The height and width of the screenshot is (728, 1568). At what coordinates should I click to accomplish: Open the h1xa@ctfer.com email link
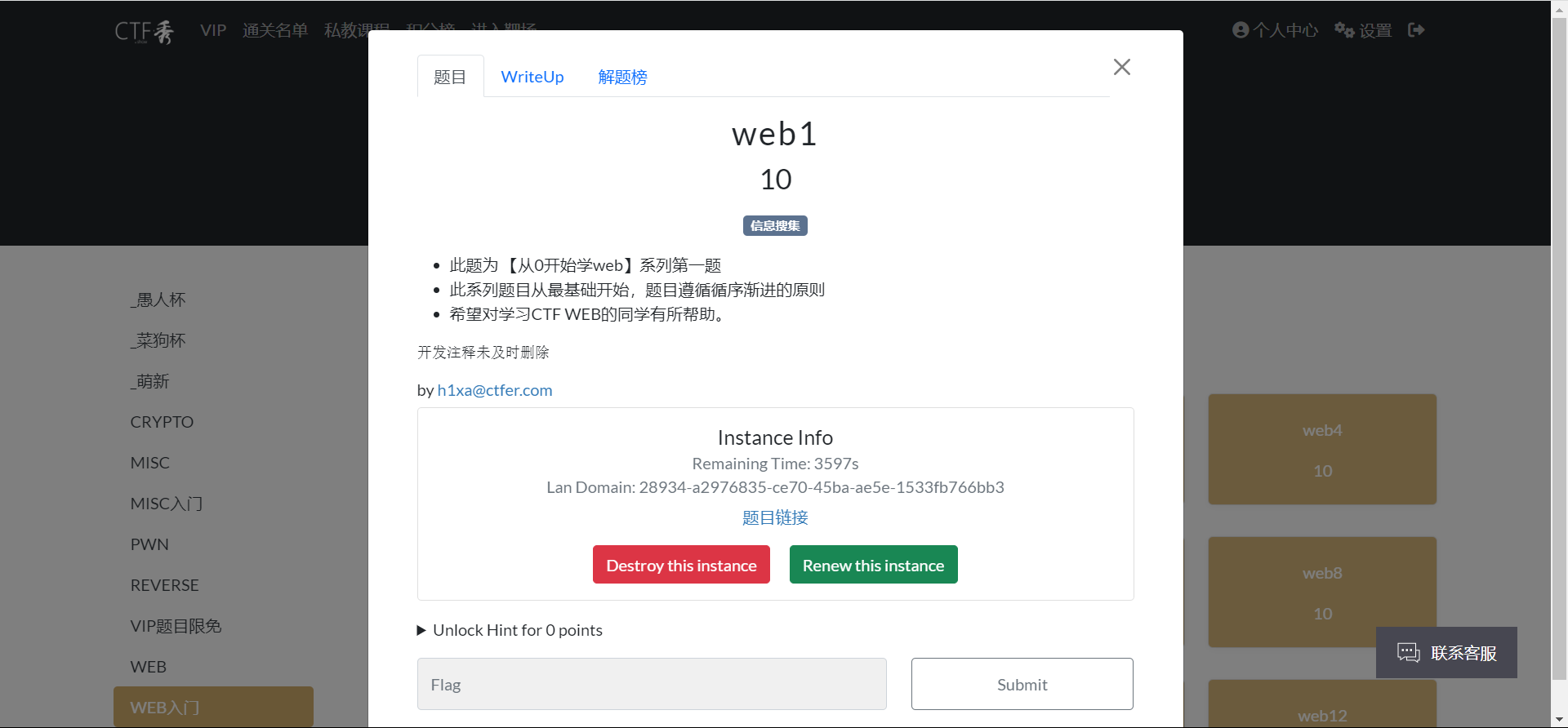pos(495,390)
